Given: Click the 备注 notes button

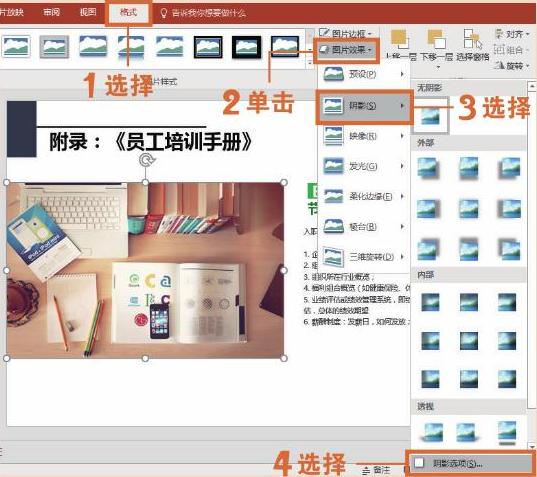Looking at the screenshot, I should [x=376, y=470].
